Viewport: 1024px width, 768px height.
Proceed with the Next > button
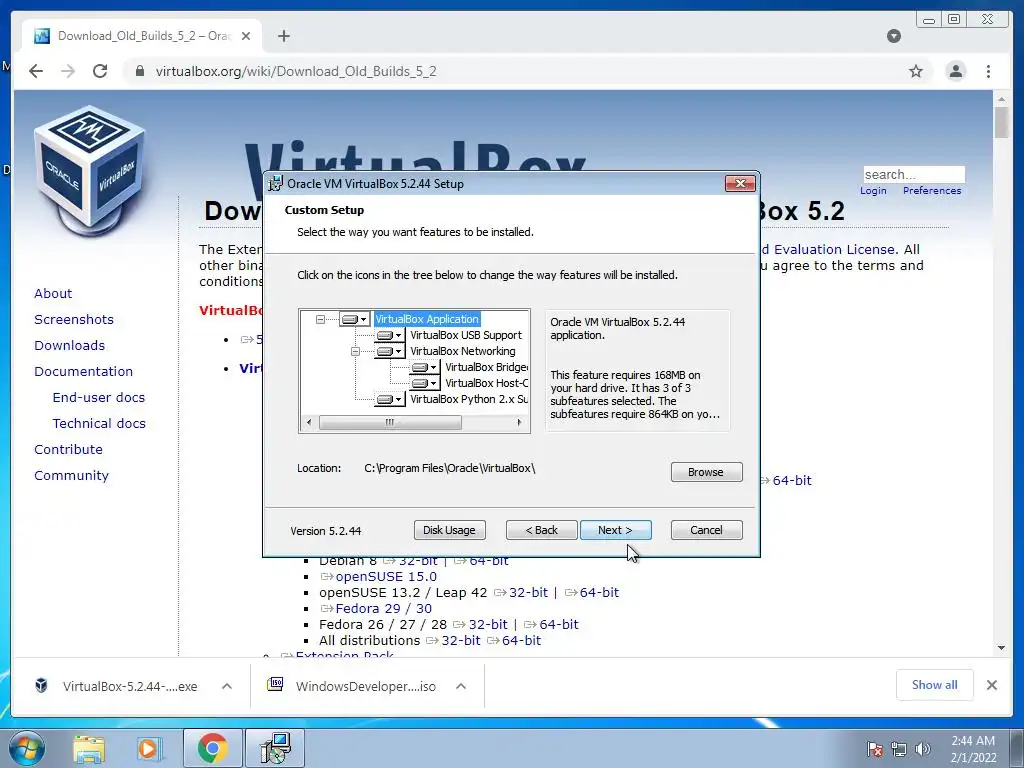coord(615,530)
